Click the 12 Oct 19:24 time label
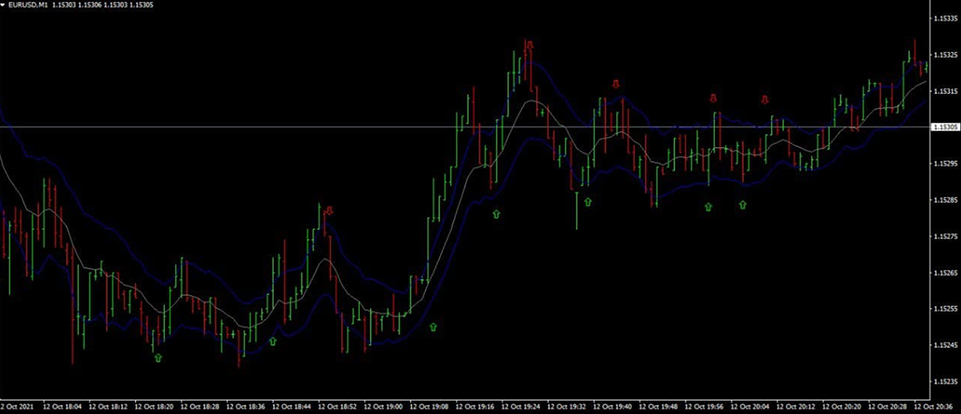 click(x=521, y=406)
